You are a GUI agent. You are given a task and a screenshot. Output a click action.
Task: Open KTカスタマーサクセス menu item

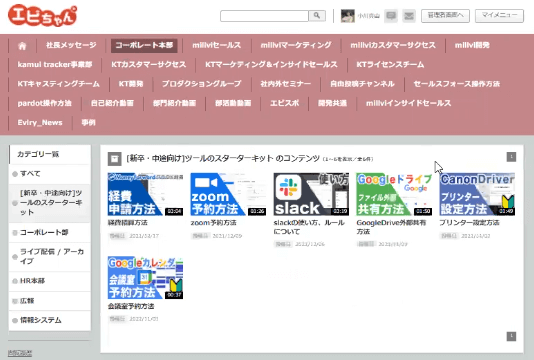(148, 65)
